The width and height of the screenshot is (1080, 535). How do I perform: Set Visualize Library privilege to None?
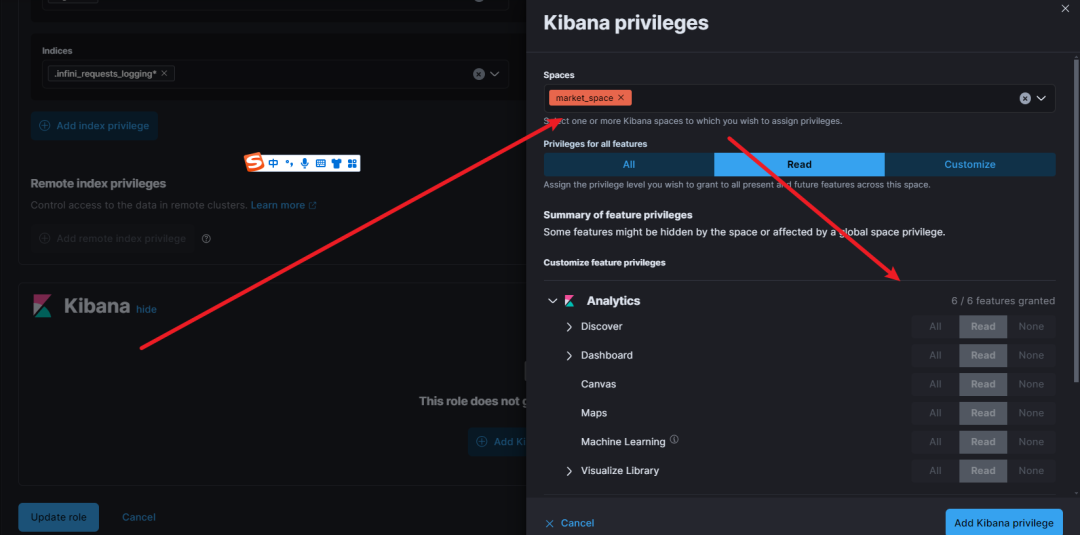1031,471
